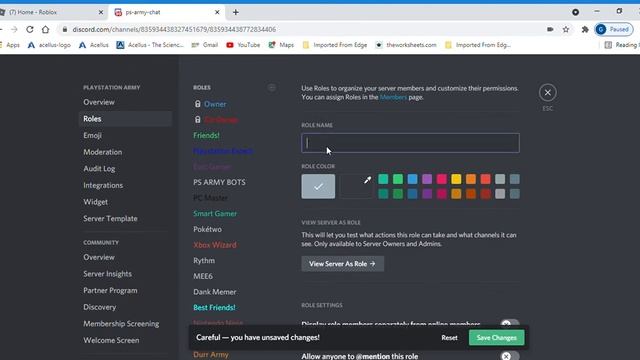Open acellus-logo bookmark
The image size is (640, 360).
[49, 45]
